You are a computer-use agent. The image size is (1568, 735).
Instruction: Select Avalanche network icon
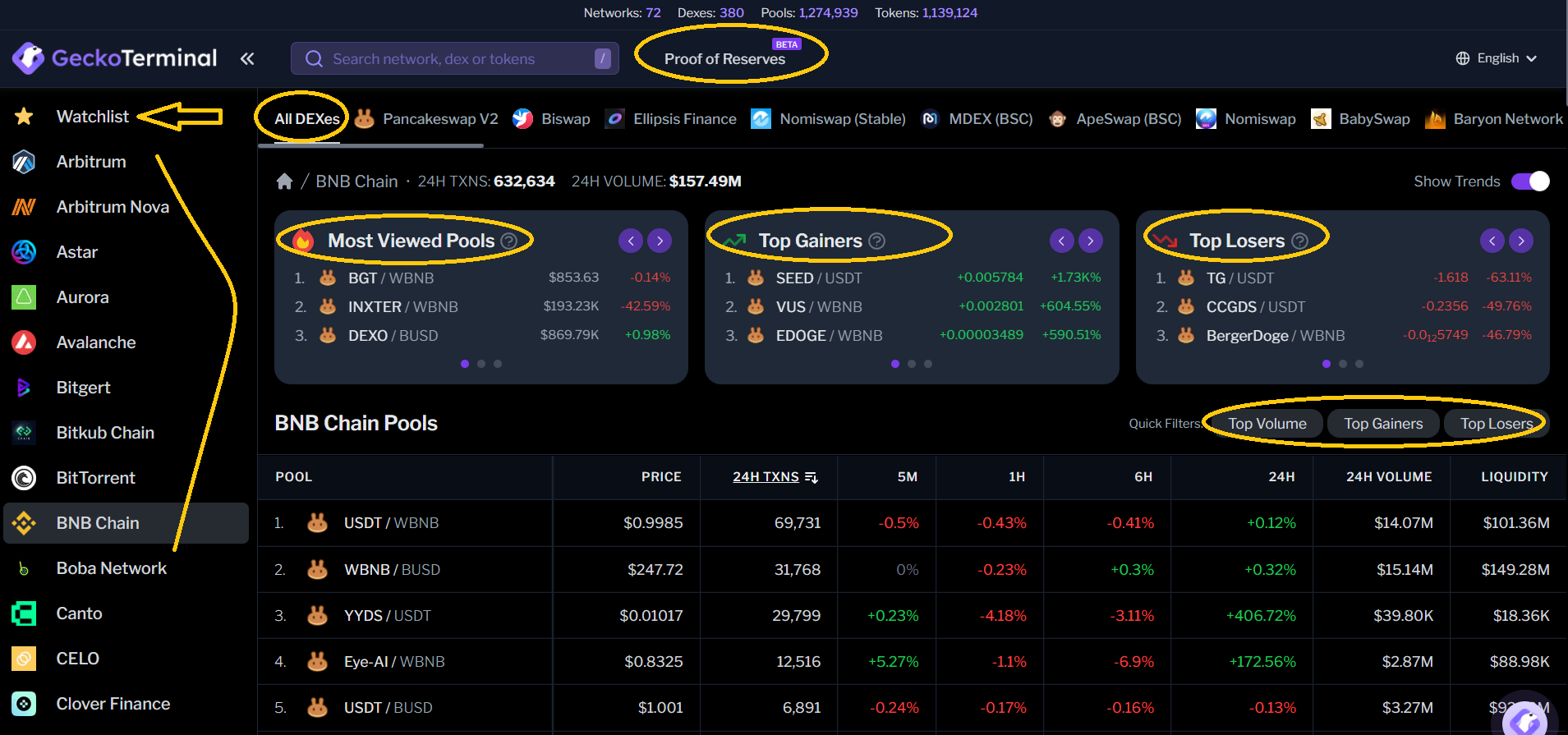[x=24, y=342]
